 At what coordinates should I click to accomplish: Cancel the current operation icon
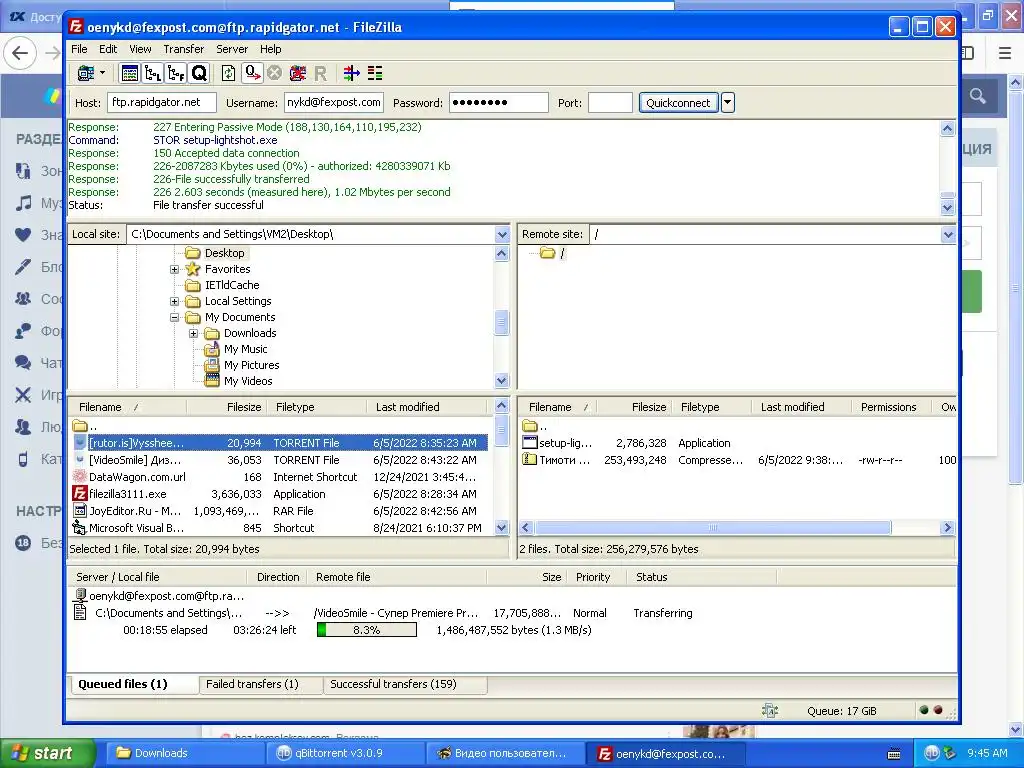click(x=274, y=73)
